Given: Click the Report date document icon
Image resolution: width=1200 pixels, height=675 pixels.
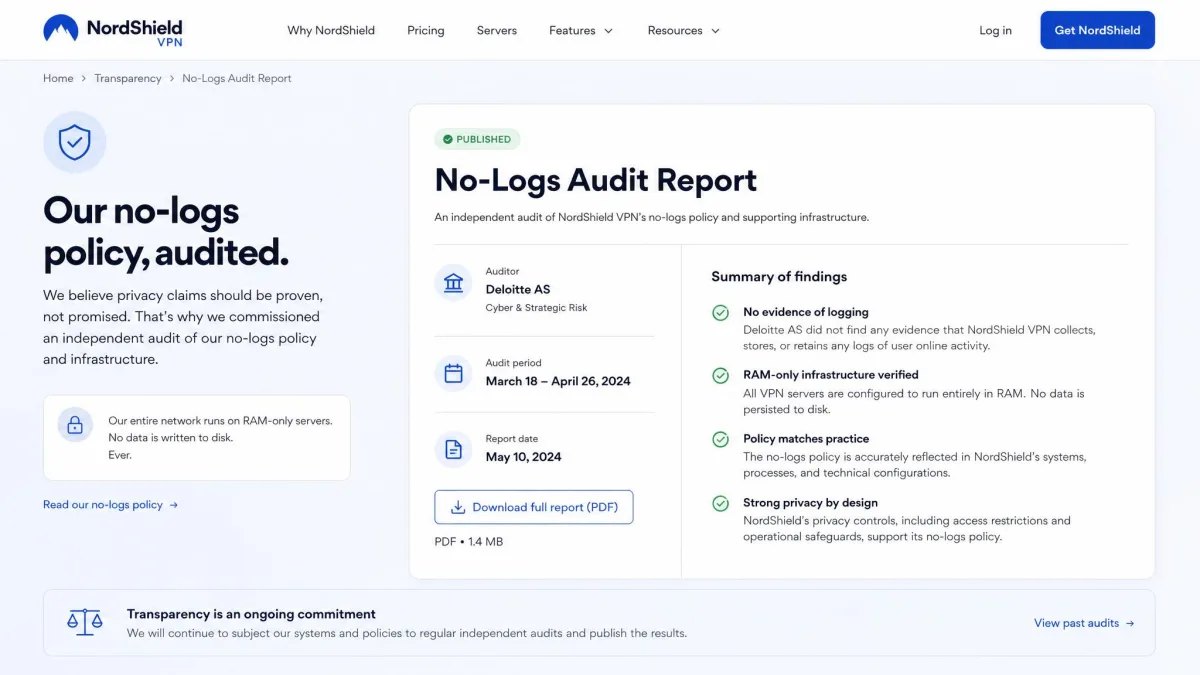Looking at the screenshot, I should tap(453, 450).
